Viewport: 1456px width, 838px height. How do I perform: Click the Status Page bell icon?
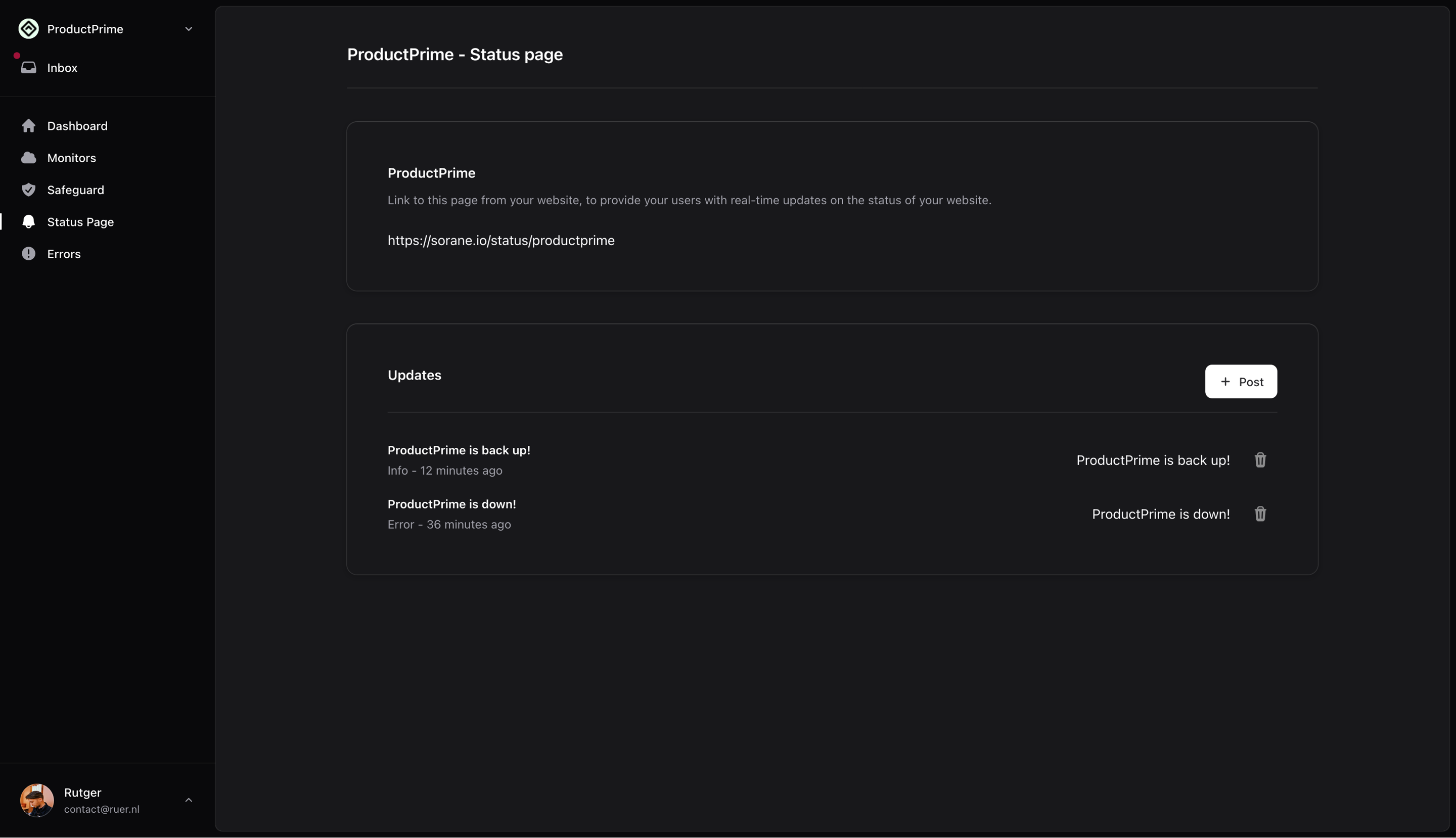coord(28,222)
